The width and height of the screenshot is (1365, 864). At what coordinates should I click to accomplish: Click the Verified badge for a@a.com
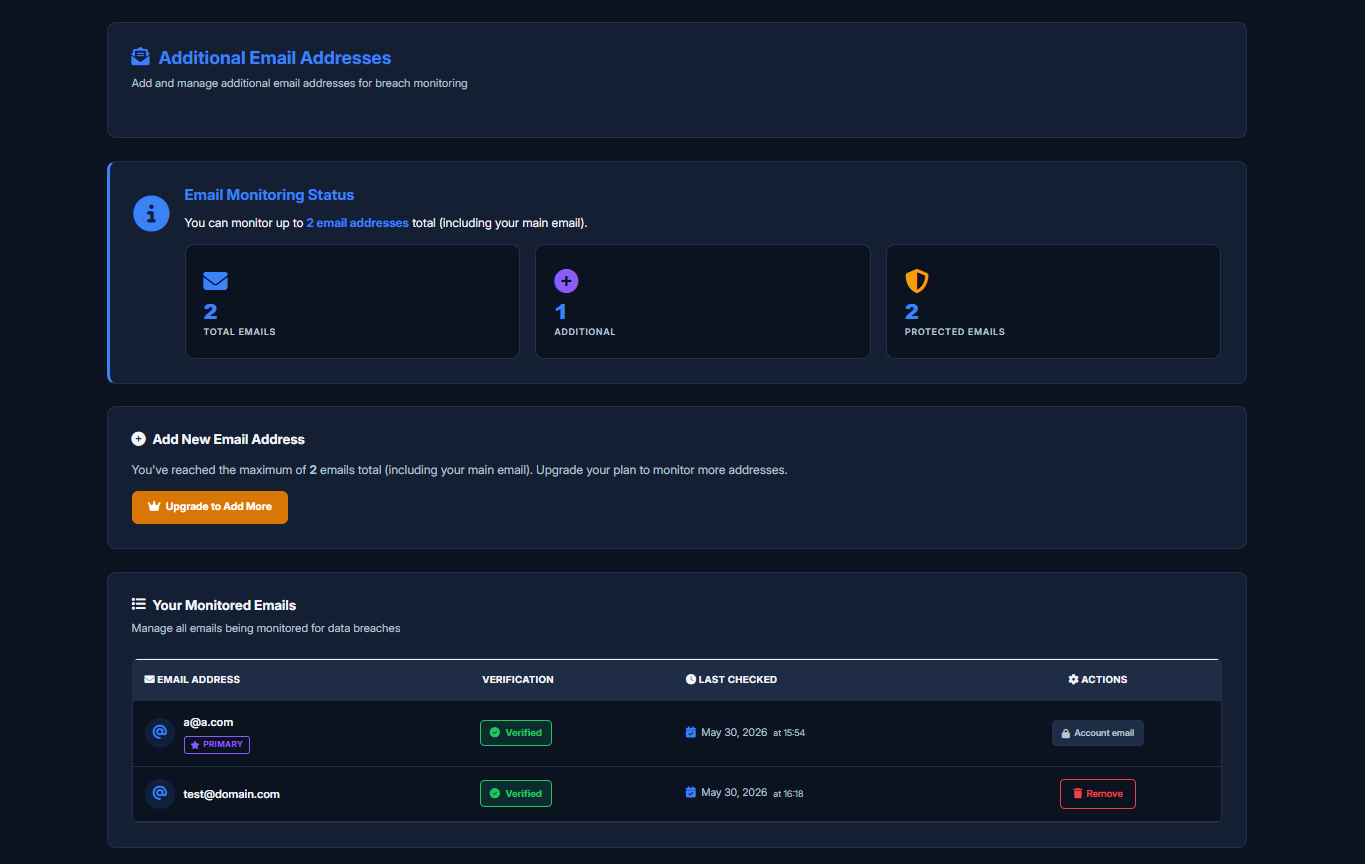pos(516,733)
